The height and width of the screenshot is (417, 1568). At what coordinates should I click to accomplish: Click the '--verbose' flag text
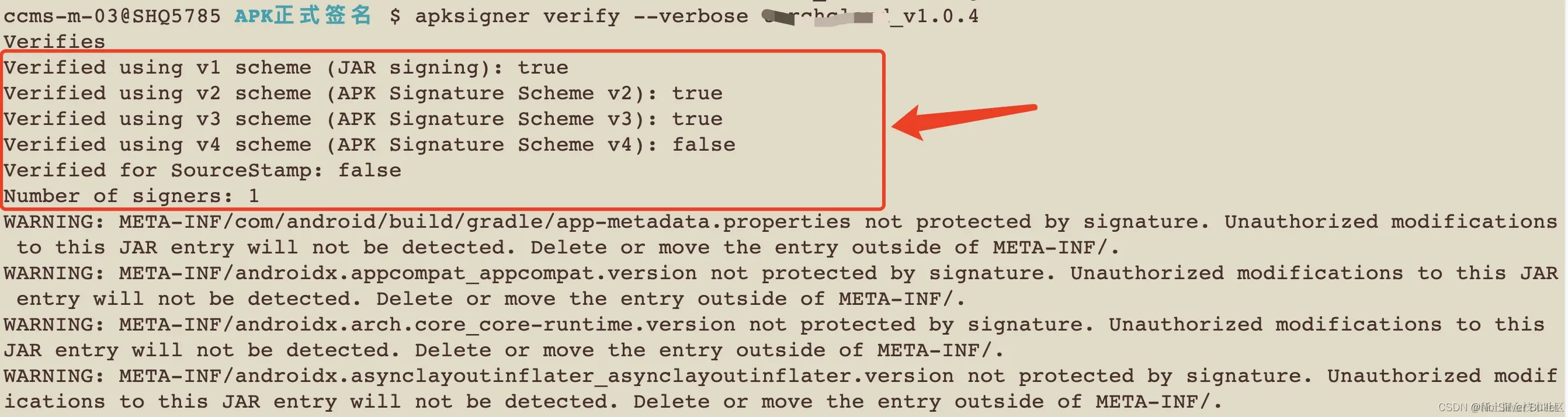[691, 16]
